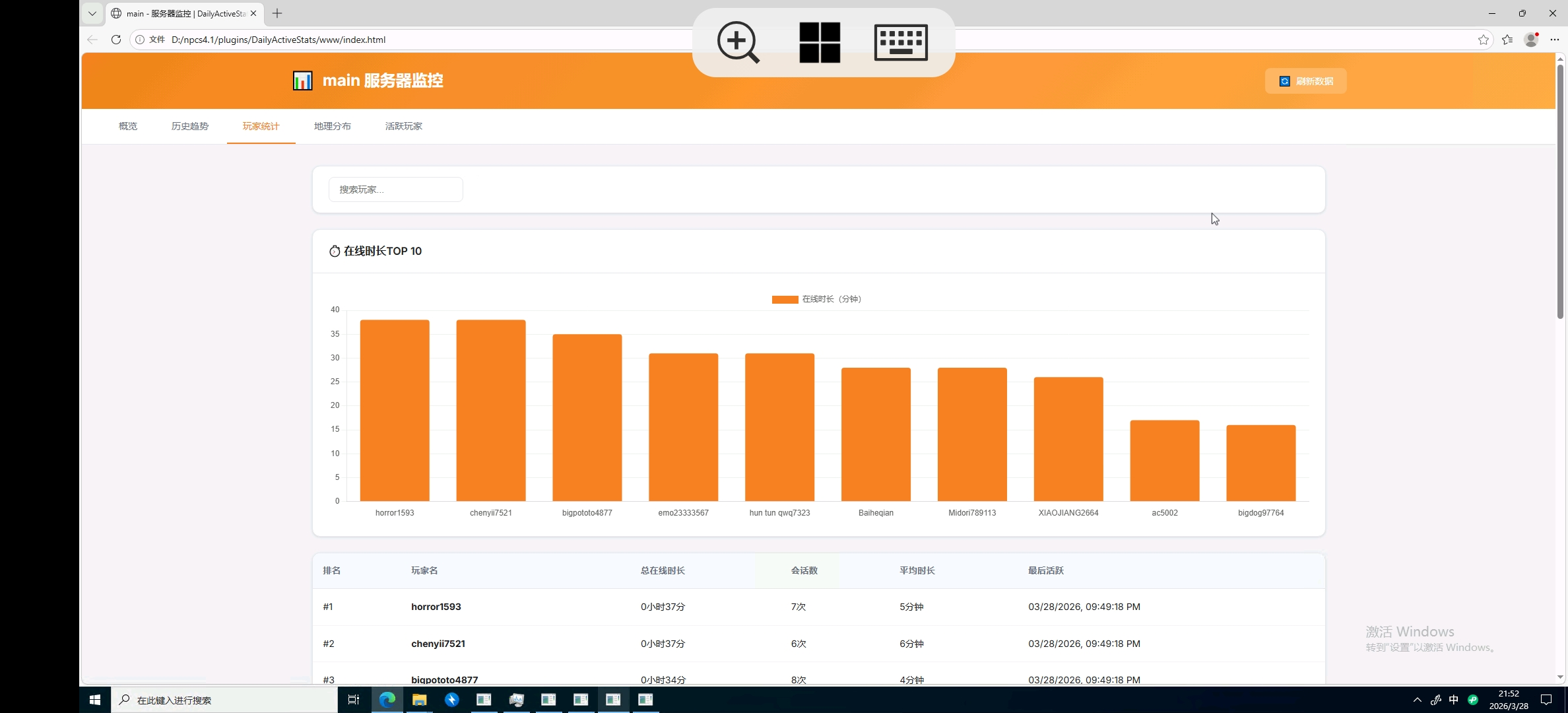Click the 刷新数据 button
The width and height of the screenshot is (1568, 713).
(1305, 81)
